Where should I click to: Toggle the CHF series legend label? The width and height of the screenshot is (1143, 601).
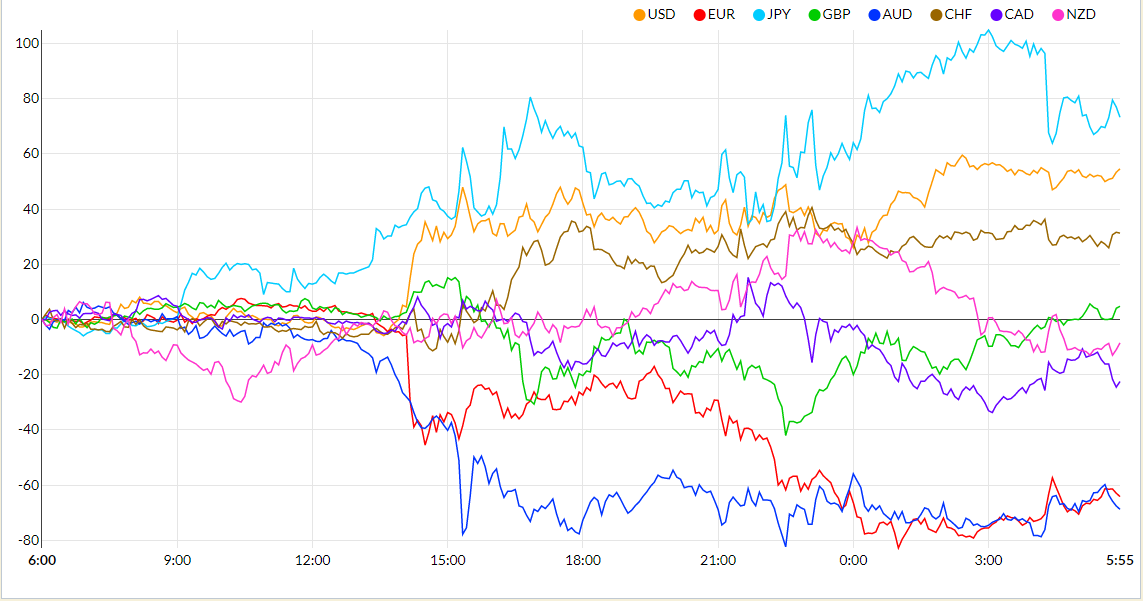coord(958,14)
